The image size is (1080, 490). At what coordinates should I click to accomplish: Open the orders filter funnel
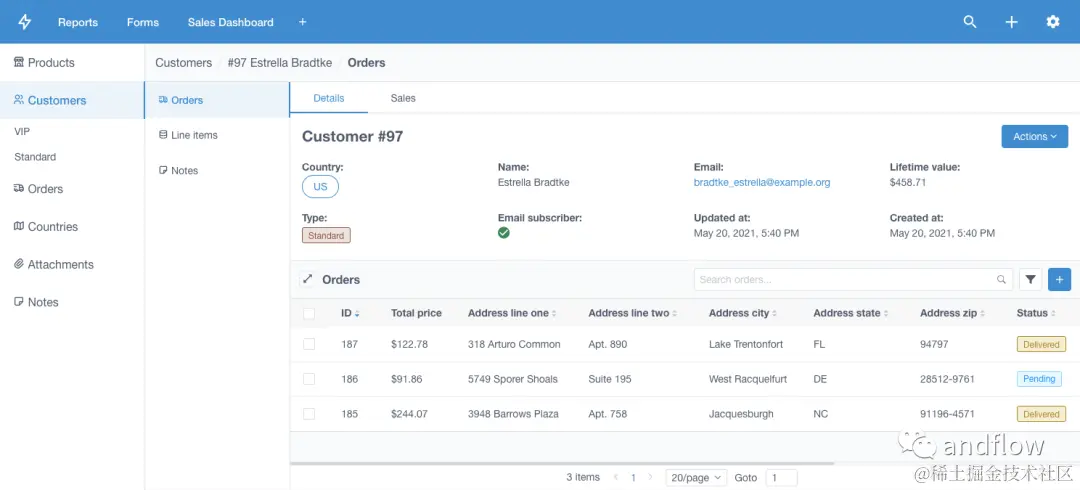point(1030,279)
